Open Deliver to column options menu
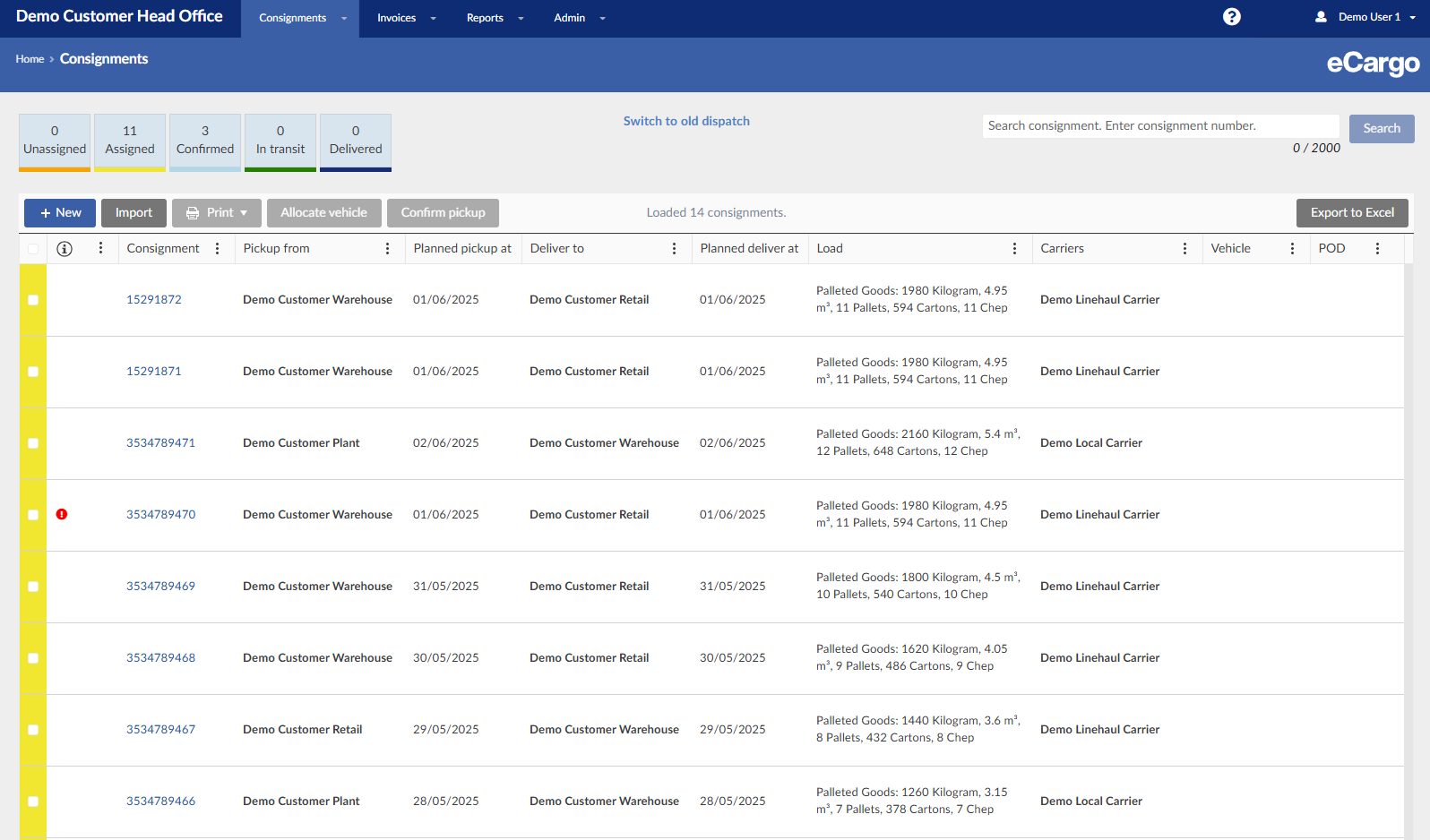 click(674, 249)
